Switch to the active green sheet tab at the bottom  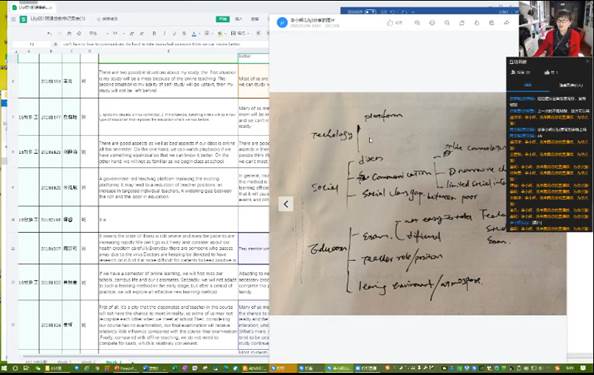tap(112, 362)
